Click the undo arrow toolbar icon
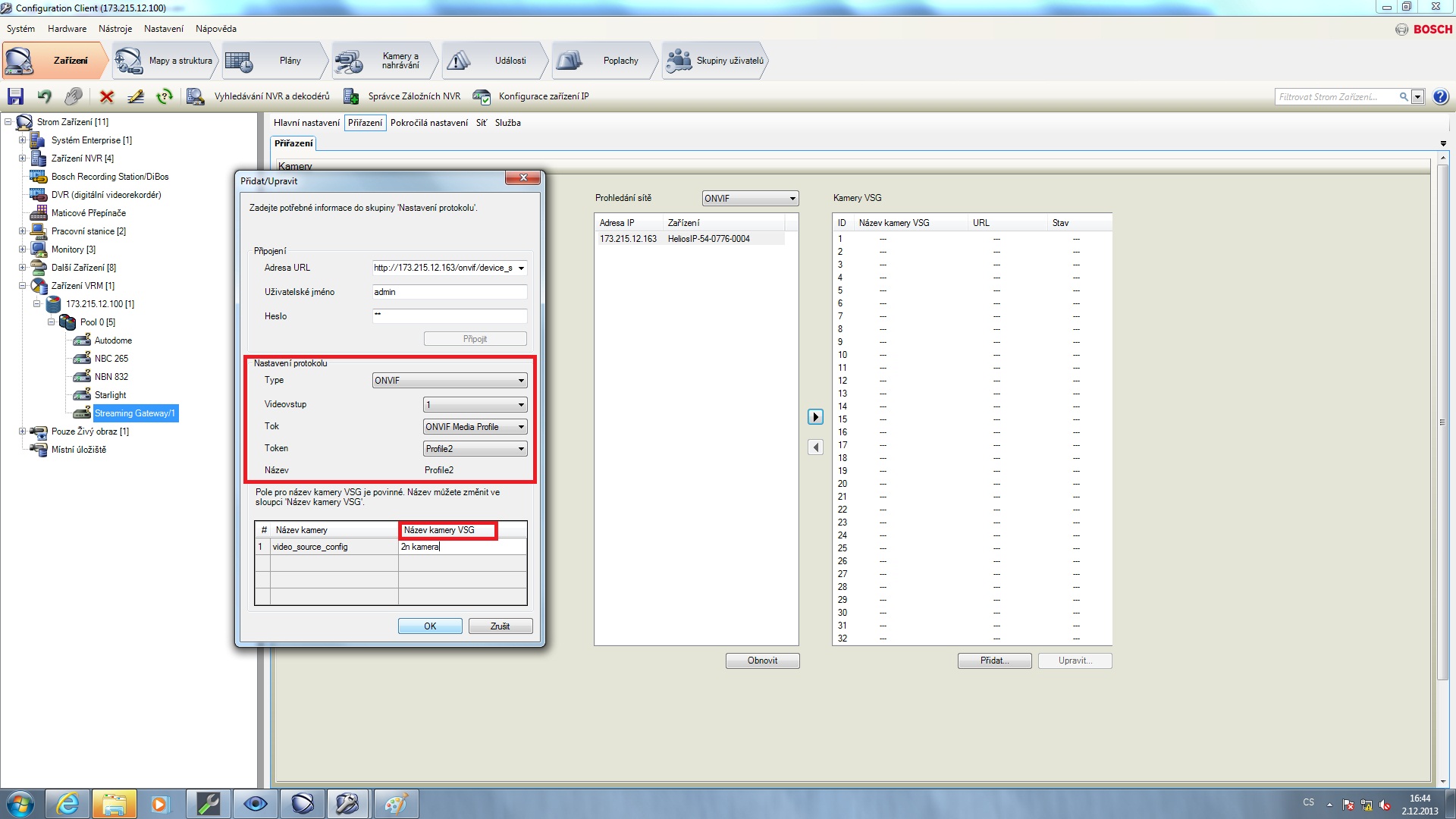The height and width of the screenshot is (819, 1456). tap(44, 96)
